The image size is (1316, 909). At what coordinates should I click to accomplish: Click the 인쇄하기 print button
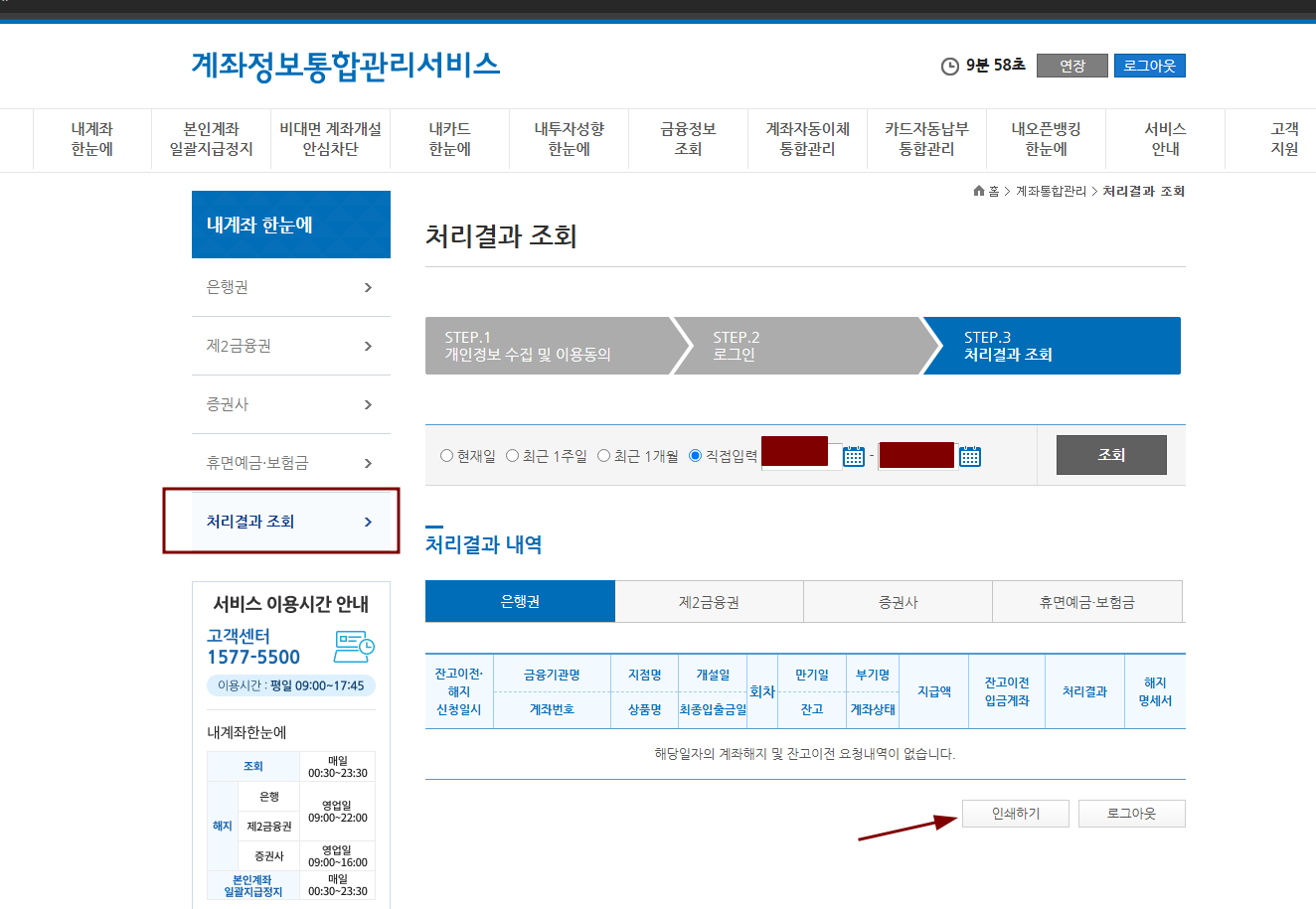[x=1015, y=813]
